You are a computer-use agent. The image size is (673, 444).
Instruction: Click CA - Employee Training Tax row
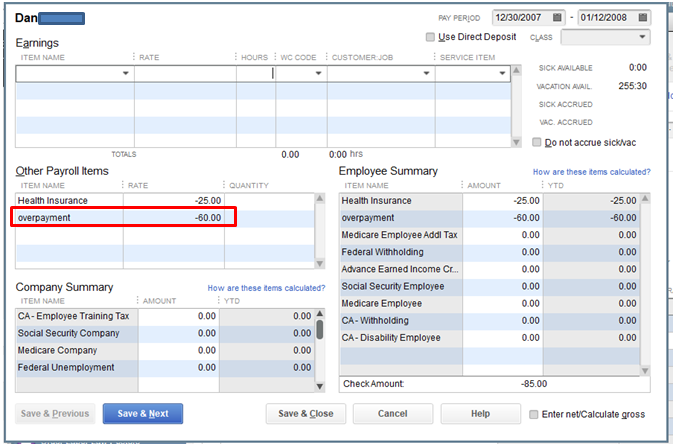[x=165, y=316]
